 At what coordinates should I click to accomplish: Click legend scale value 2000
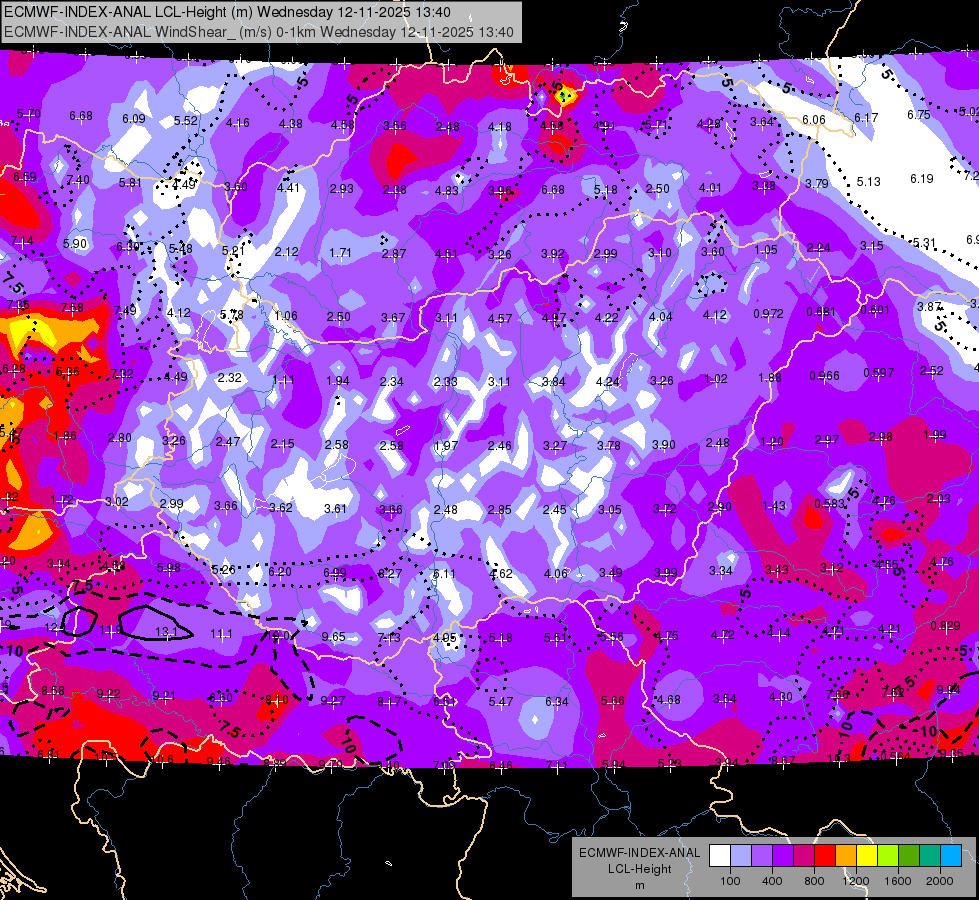[x=940, y=881]
